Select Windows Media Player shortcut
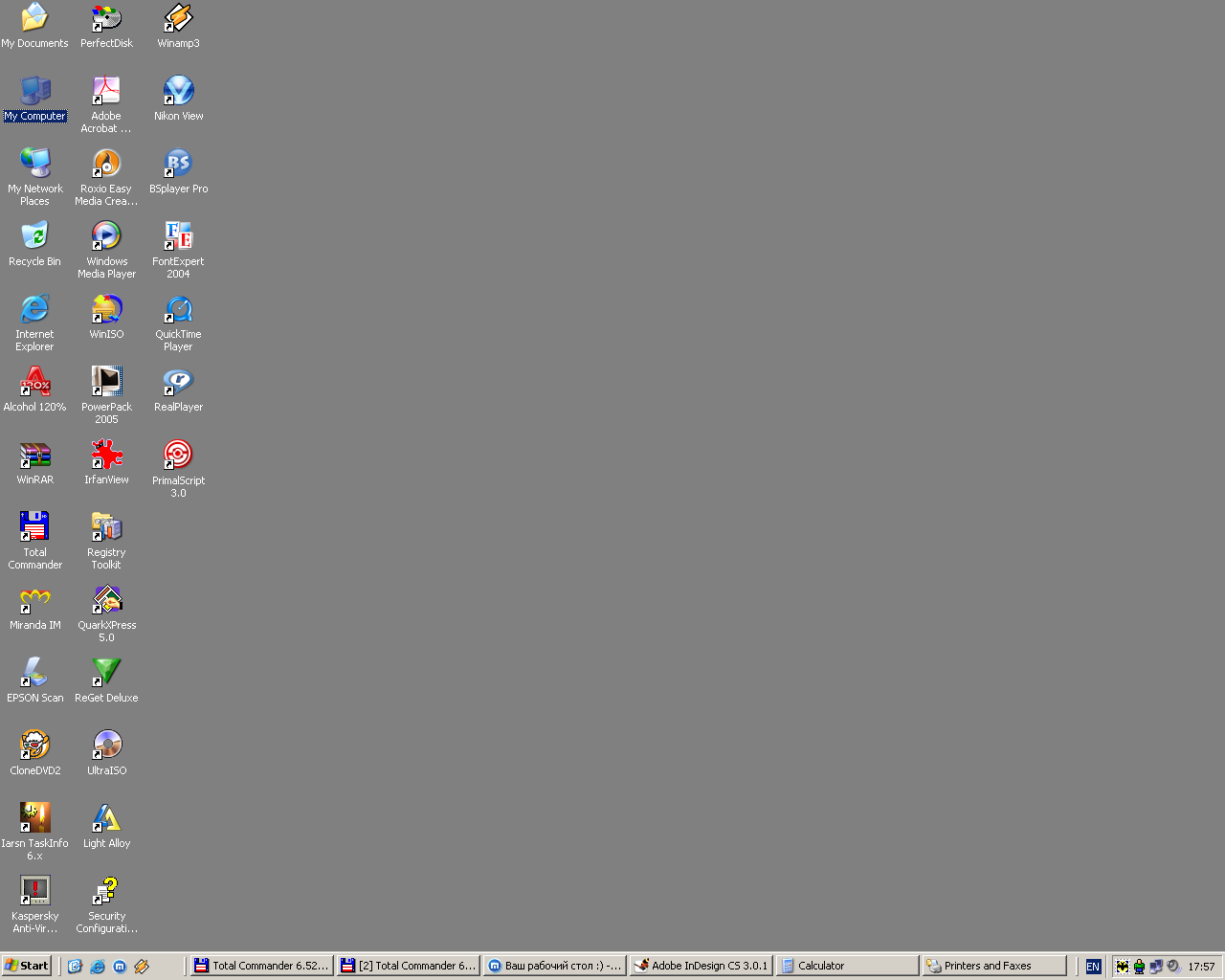 [106, 250]
